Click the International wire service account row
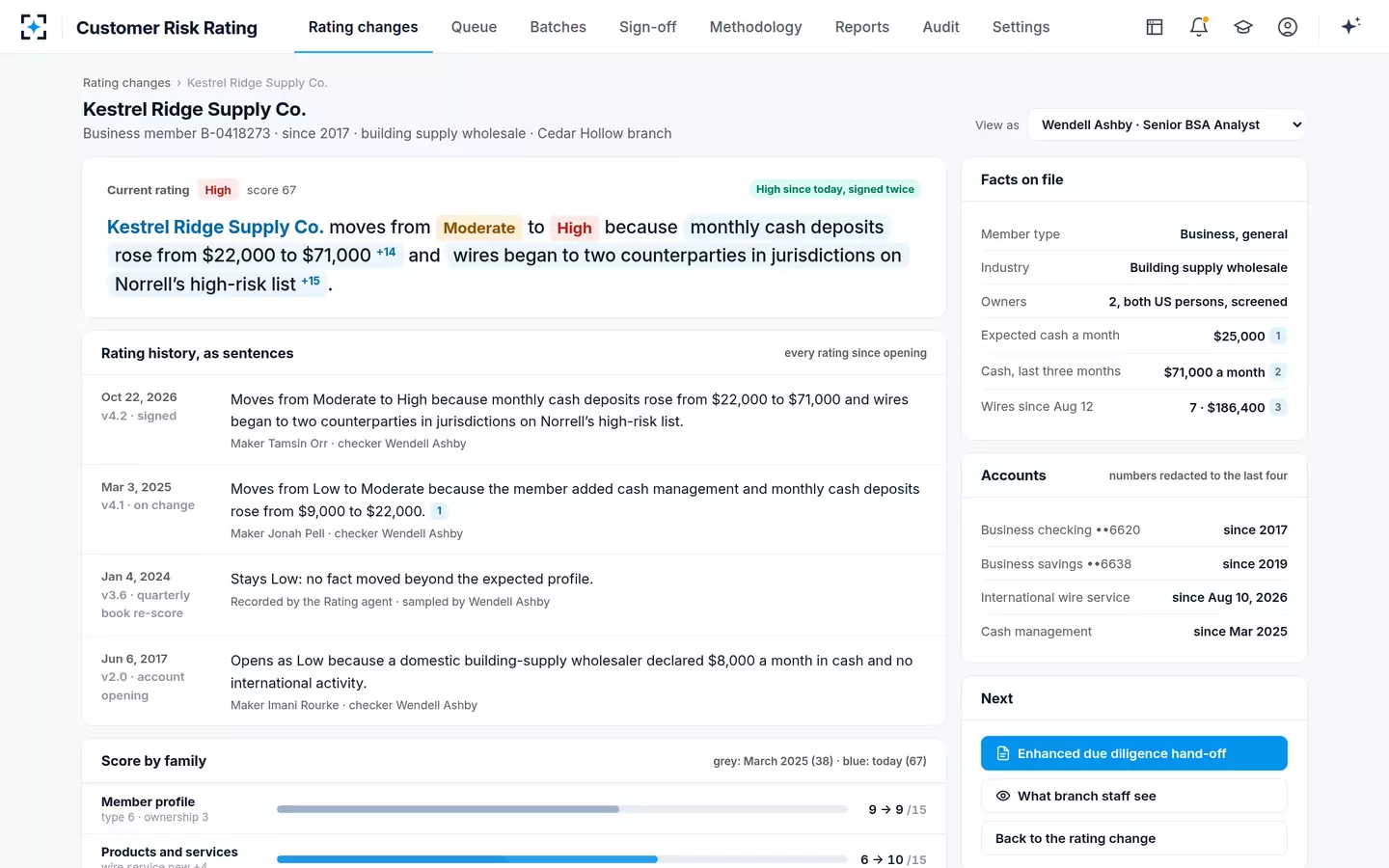The height and width of the screenshot is (868, 1389). (1134, 598)
